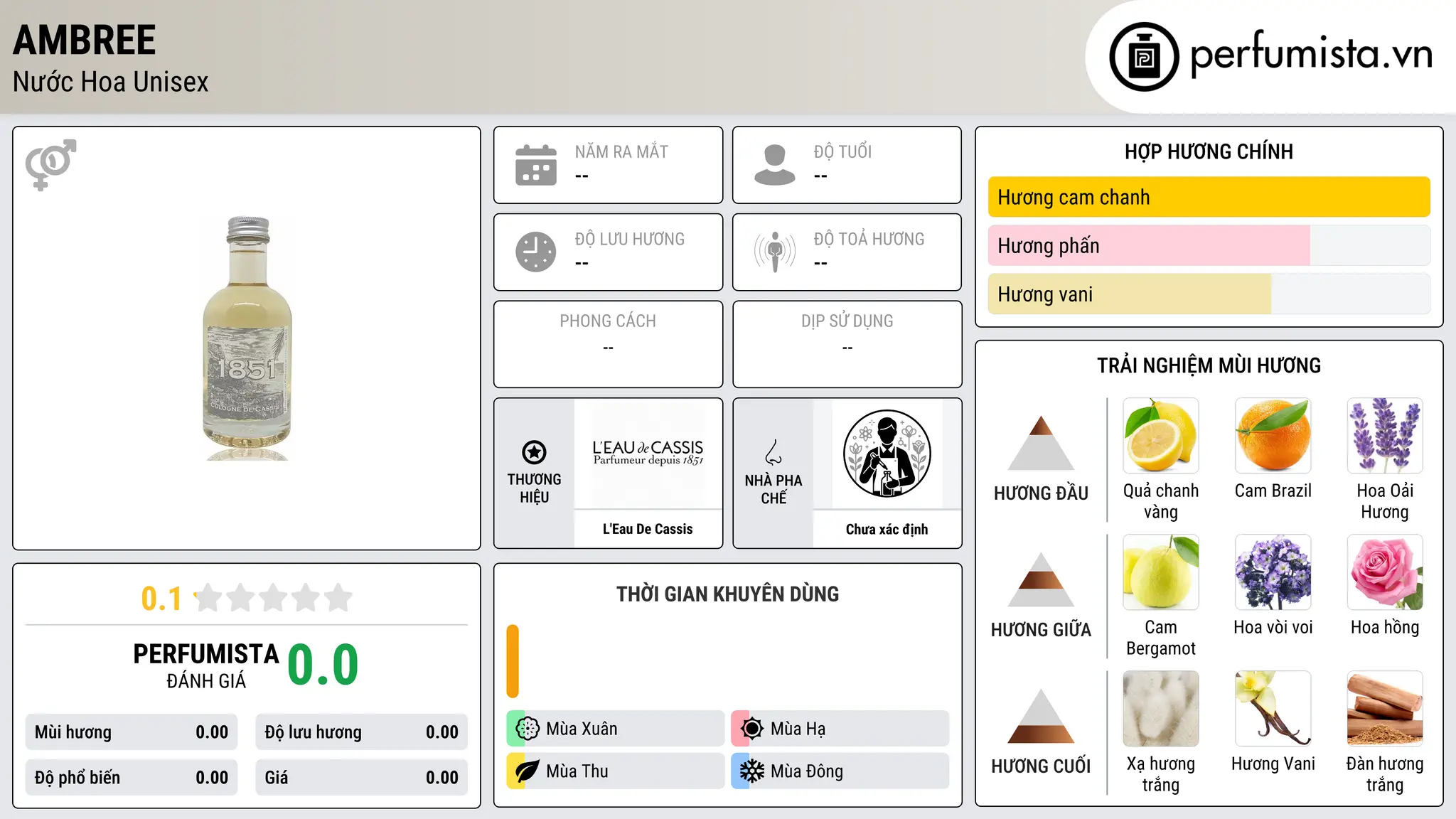Select the Hoa vòi voi flower image
This screenshot has width=1456, height=819.
pos(1273,572)
